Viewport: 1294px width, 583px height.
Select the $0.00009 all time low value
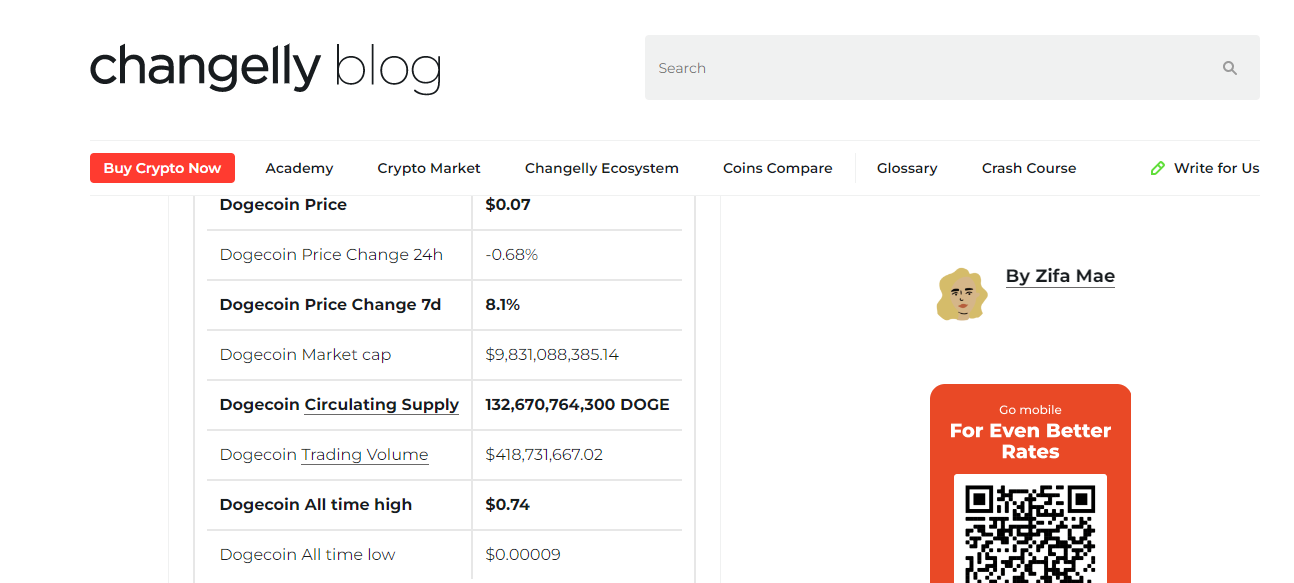pyautogui.click(x=523, y=555)
